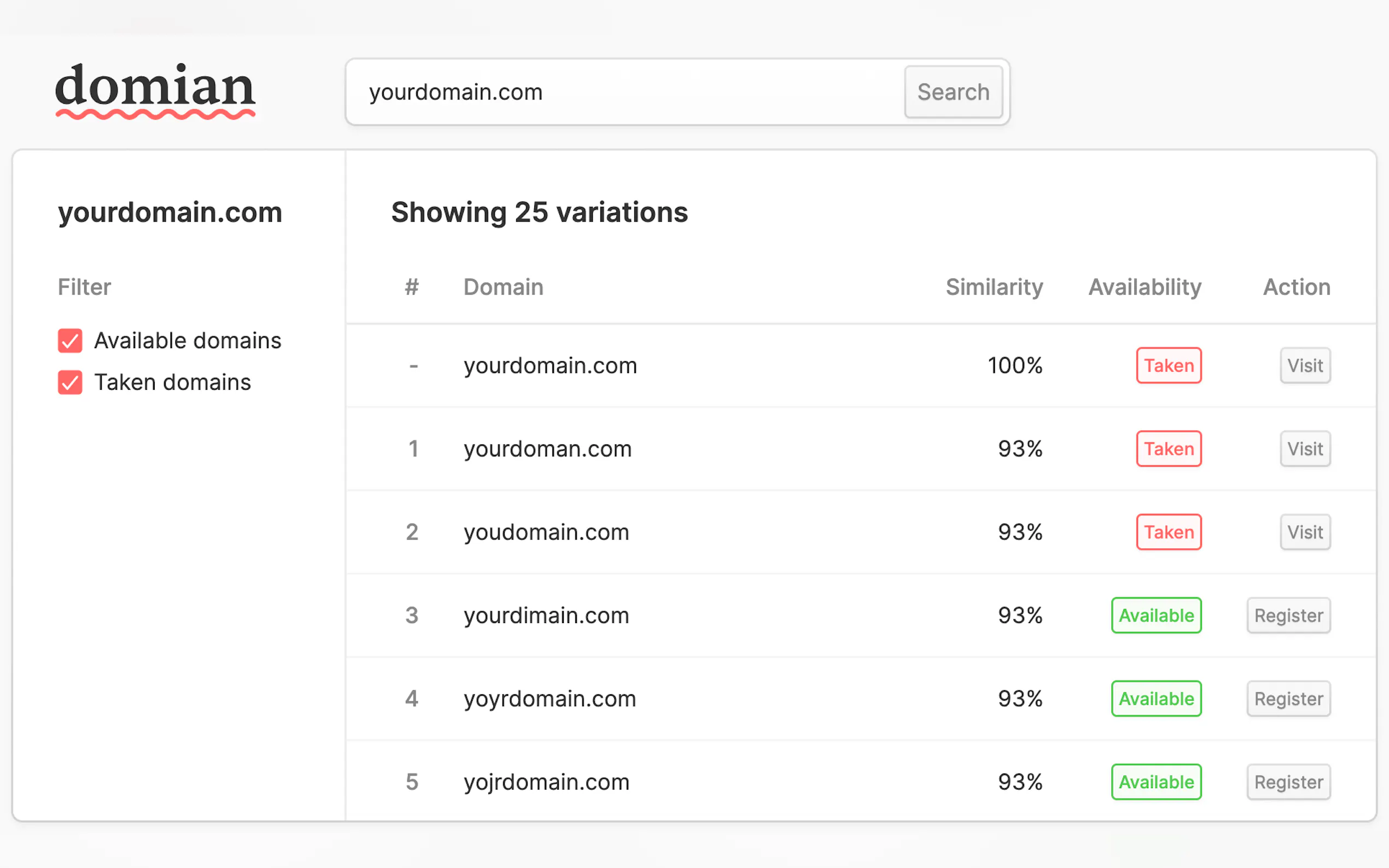Screen dimensions: 1389x868
Task: Click Taken badge of yourdomain.com
Action: [1168, 365]
